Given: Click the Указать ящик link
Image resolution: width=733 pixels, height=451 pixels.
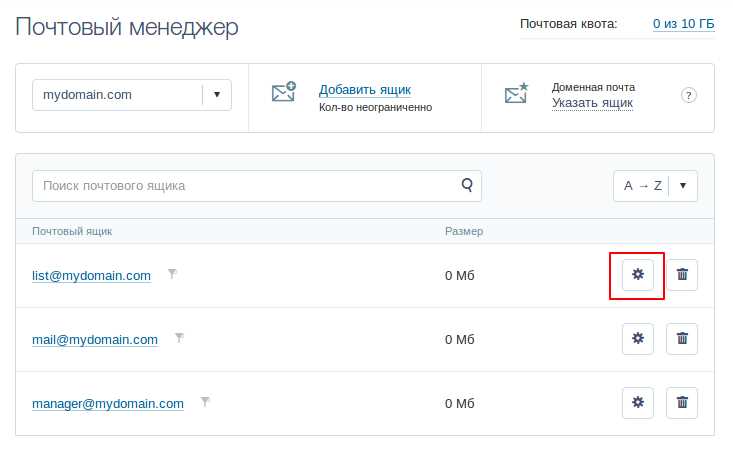Looking at the screenshot, I should click(592, 103).
